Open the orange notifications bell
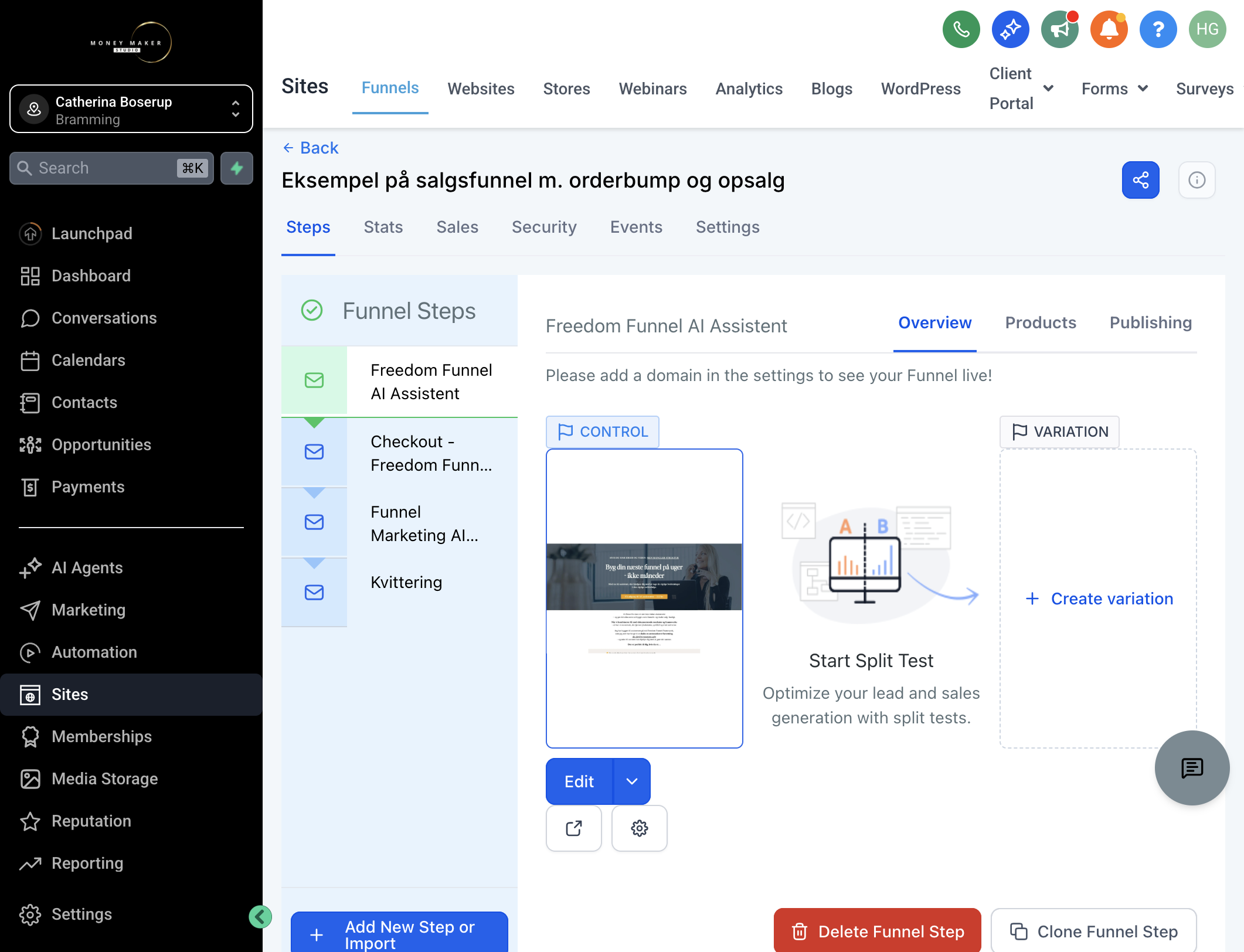Image resolution: width=1244 pixels, height=952 pixels. (1109, 29)
